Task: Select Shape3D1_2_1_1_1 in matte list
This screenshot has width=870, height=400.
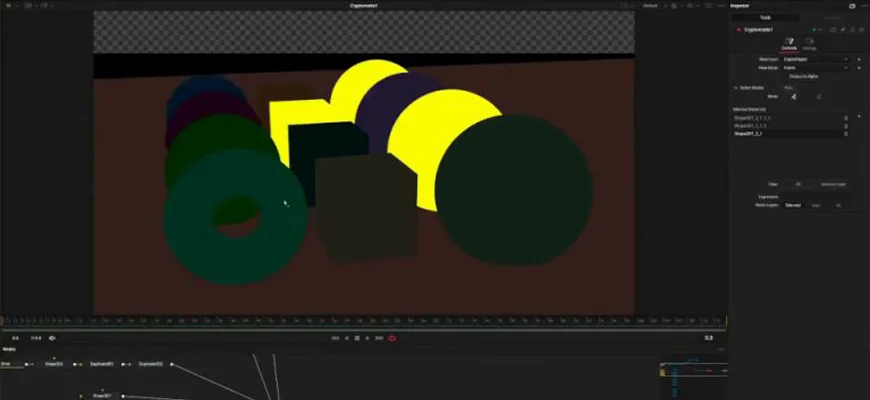Action: click(x=751, y=118)
